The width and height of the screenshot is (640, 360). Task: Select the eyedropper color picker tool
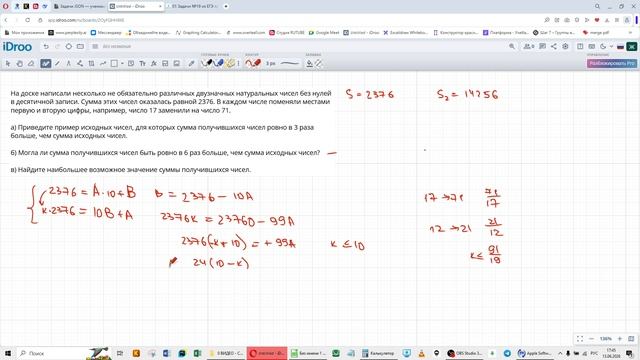191,63
